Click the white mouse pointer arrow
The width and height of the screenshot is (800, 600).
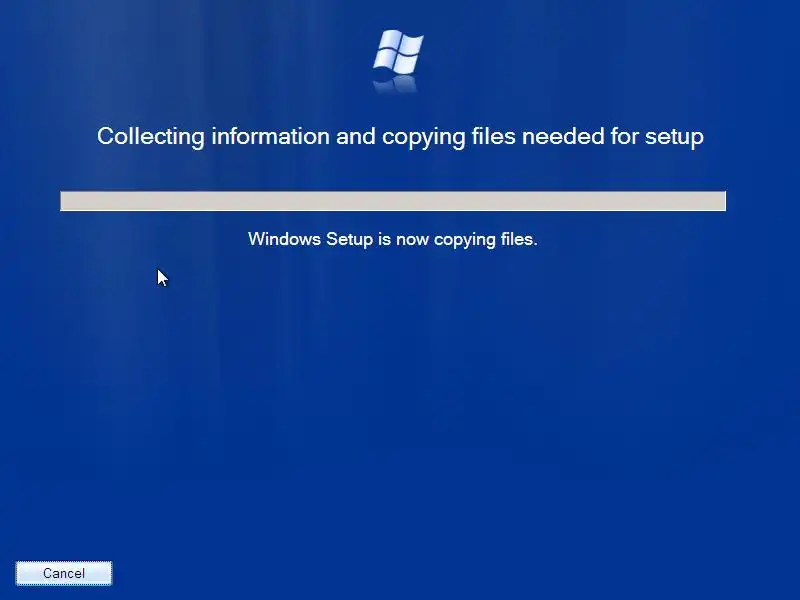coord(162,278)
